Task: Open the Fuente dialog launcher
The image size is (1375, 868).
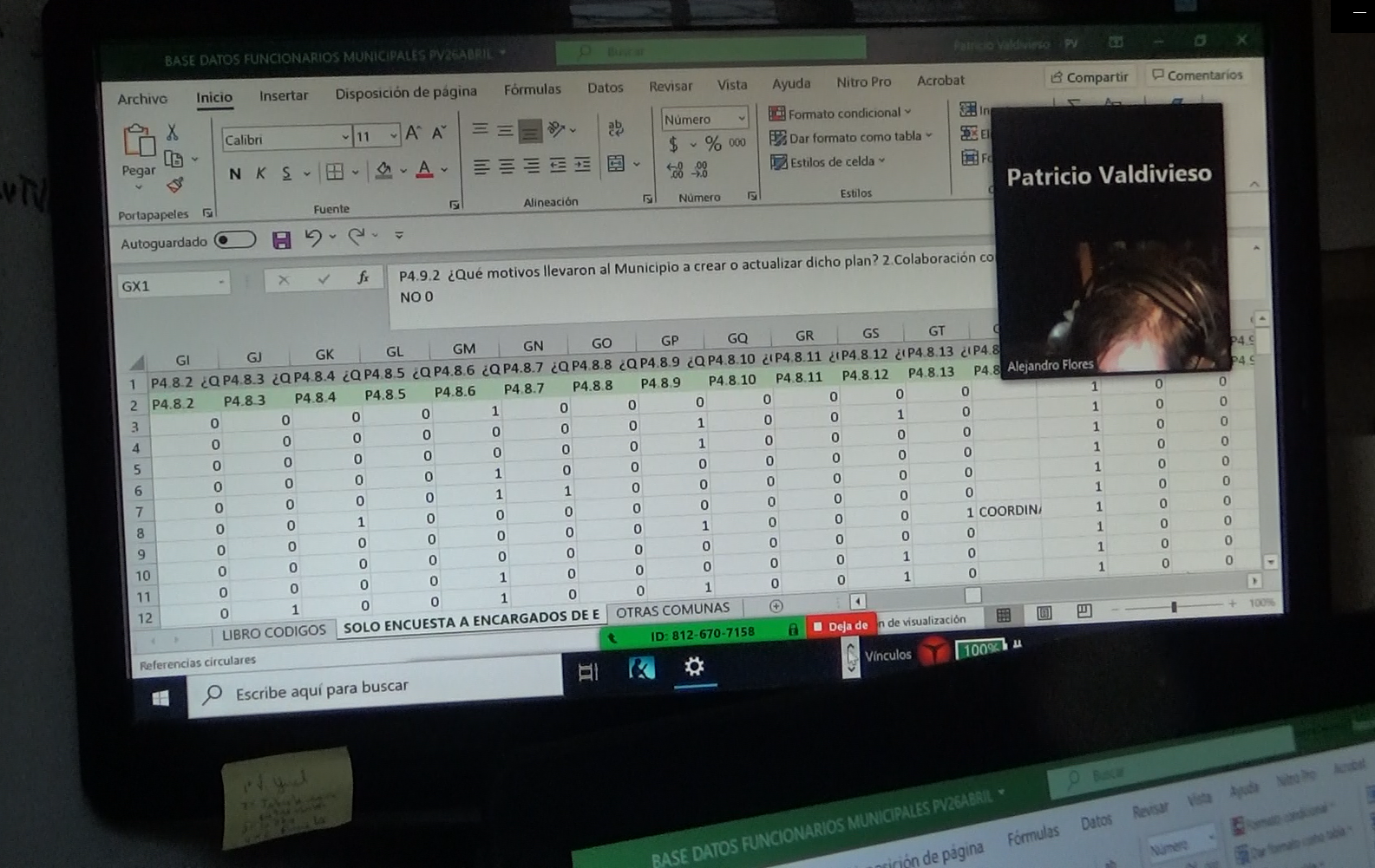Action: [455, 205]
